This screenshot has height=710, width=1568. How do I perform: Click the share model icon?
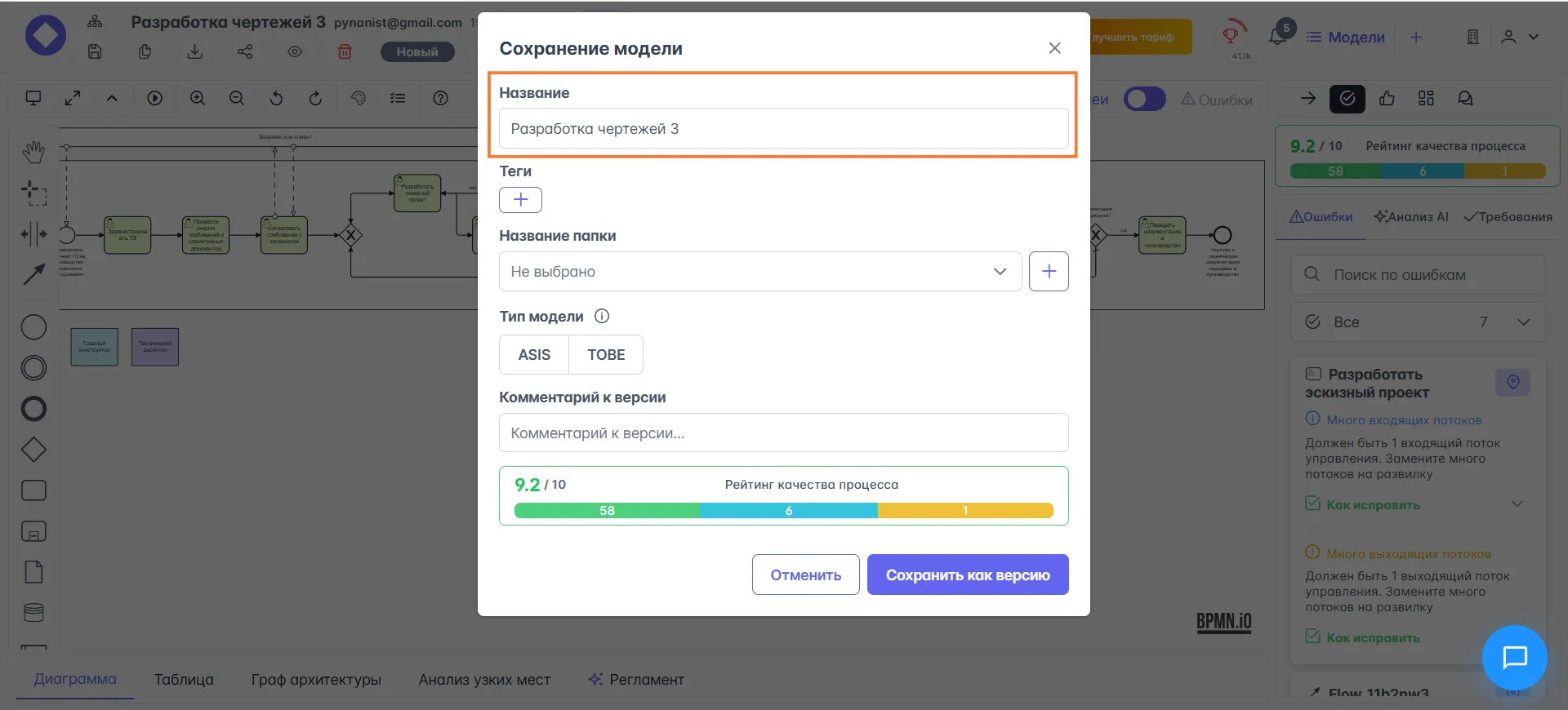tap(245, 51)
